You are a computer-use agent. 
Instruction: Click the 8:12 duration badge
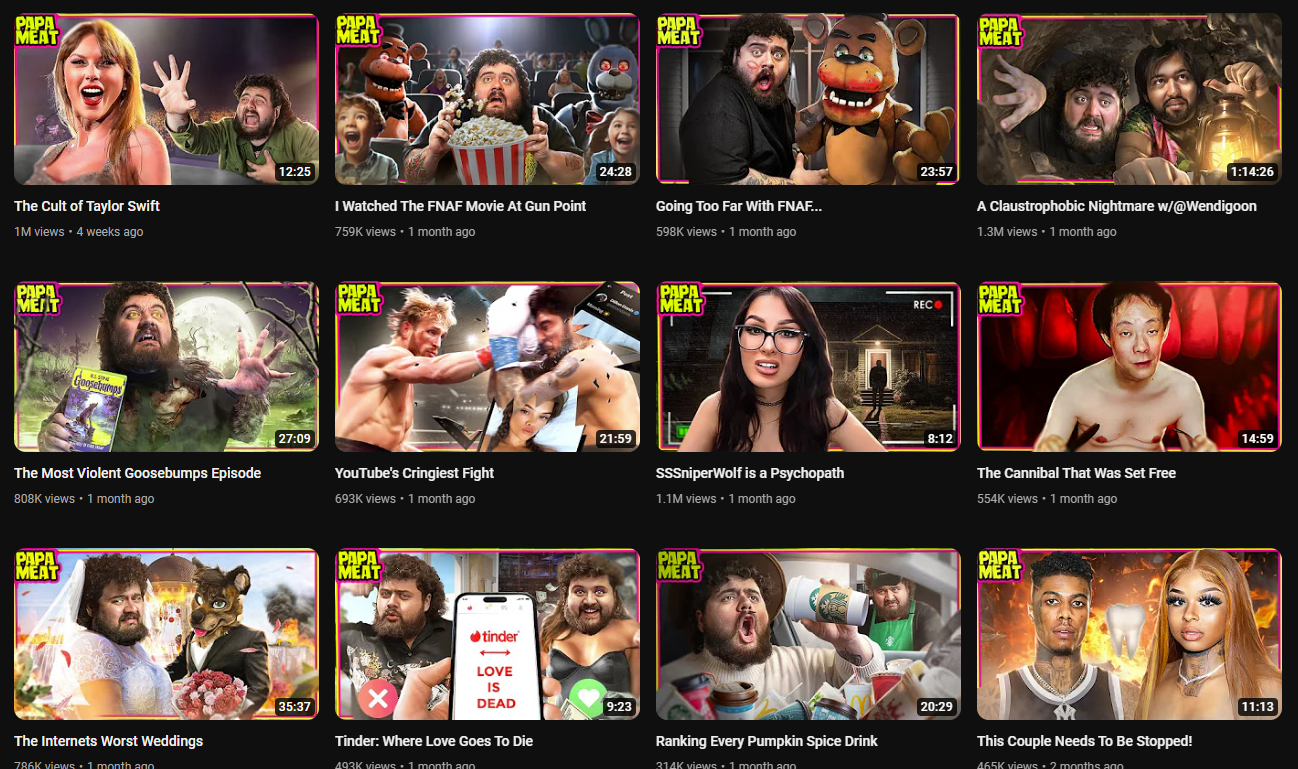pyautogui.click(x=940, y=439)
